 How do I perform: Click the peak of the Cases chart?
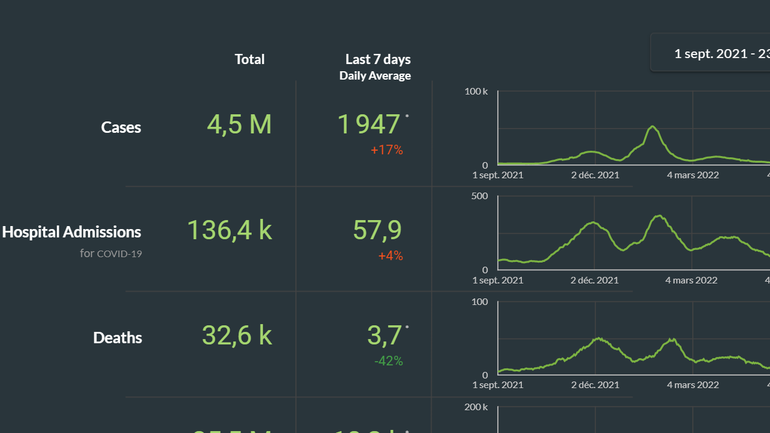tap(653, 127)
